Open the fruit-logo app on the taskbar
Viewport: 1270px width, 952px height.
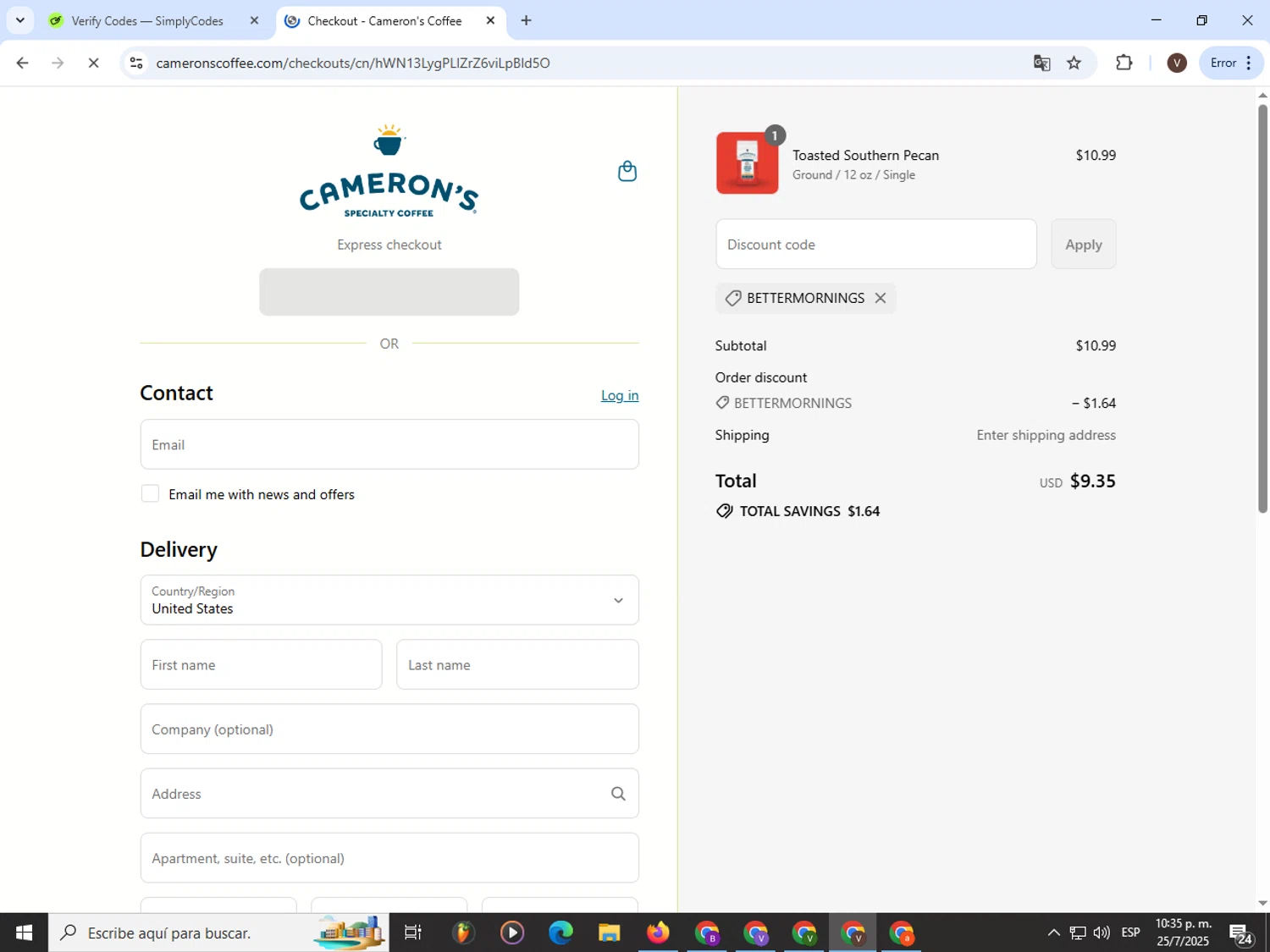coord(462,933)
